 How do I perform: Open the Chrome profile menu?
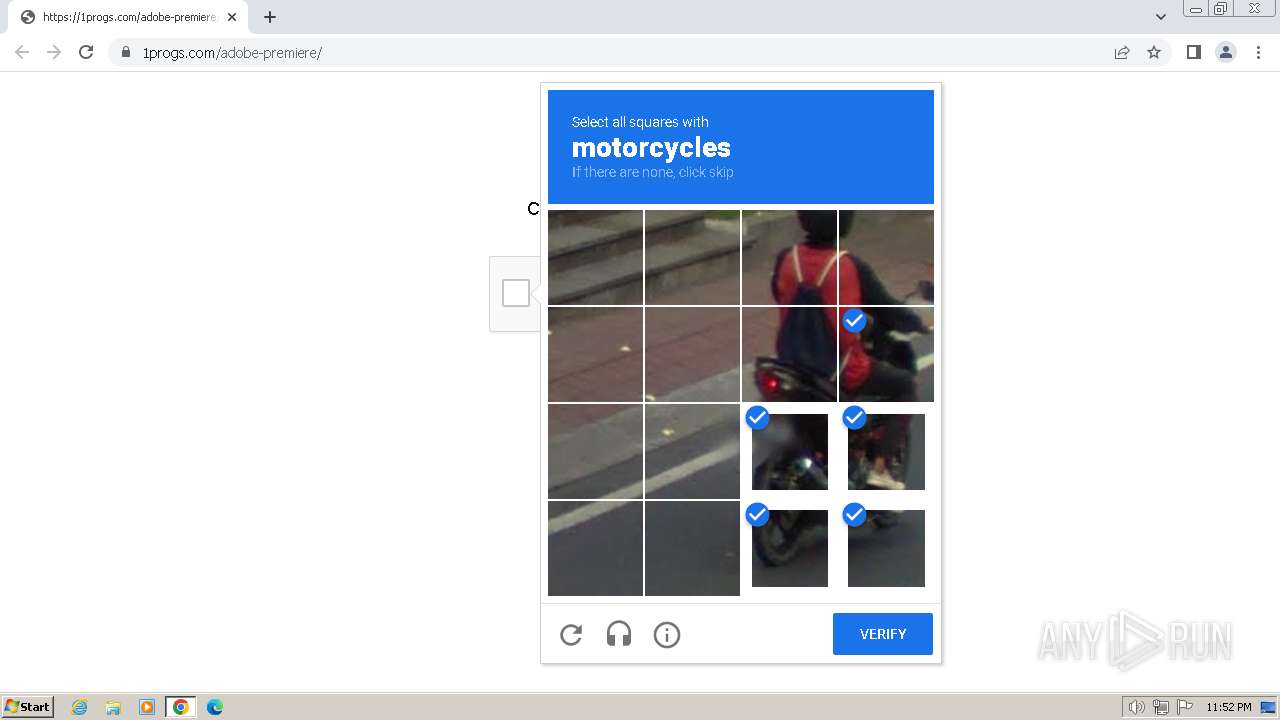[x=1226, y=52]
